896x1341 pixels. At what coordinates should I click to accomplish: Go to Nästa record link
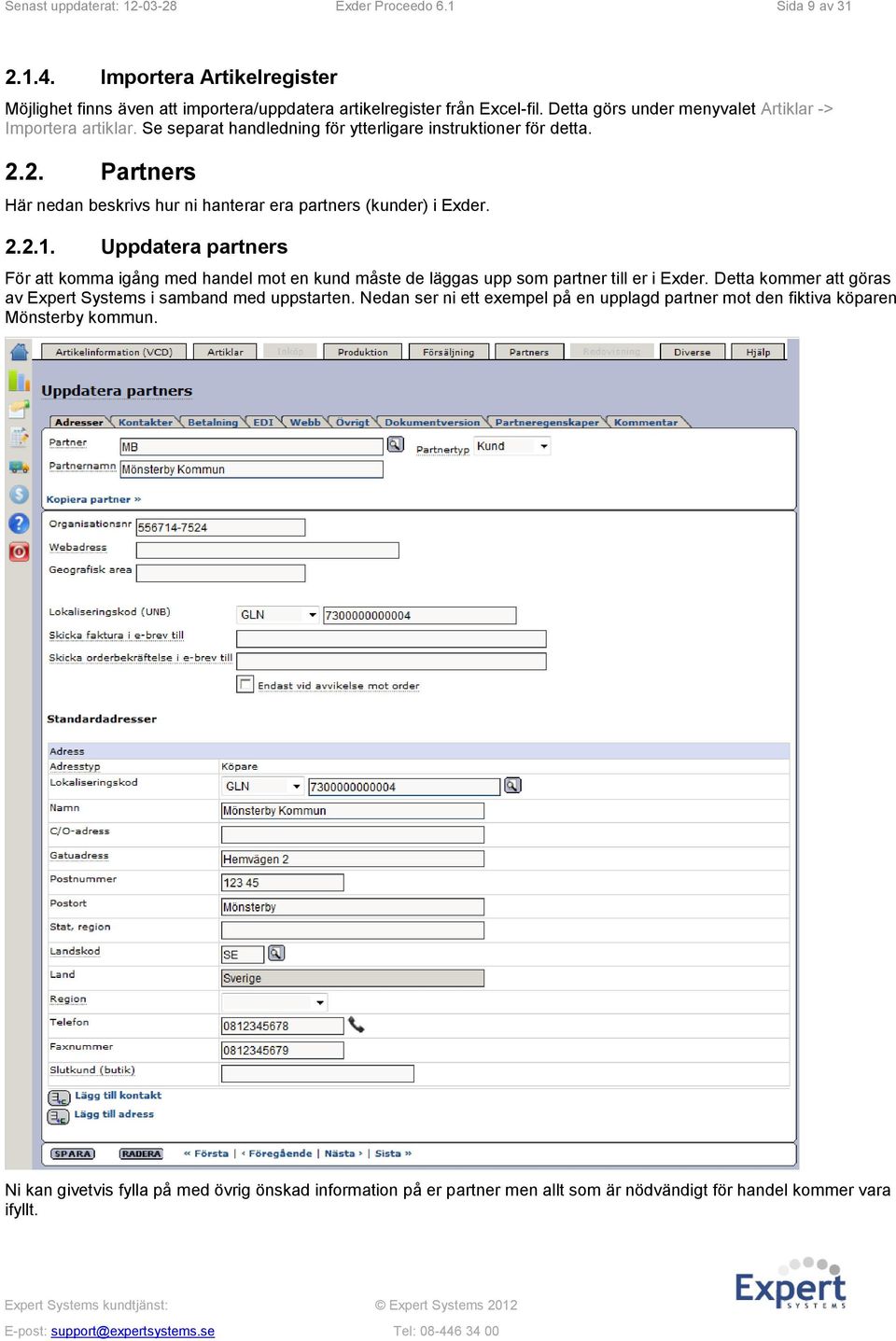343,1153
